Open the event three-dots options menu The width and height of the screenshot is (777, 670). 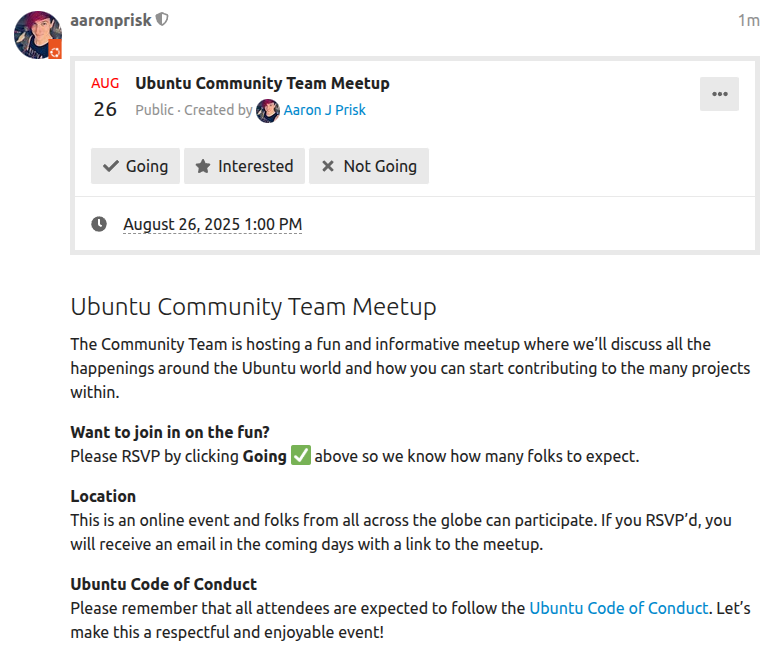[719, 94]
